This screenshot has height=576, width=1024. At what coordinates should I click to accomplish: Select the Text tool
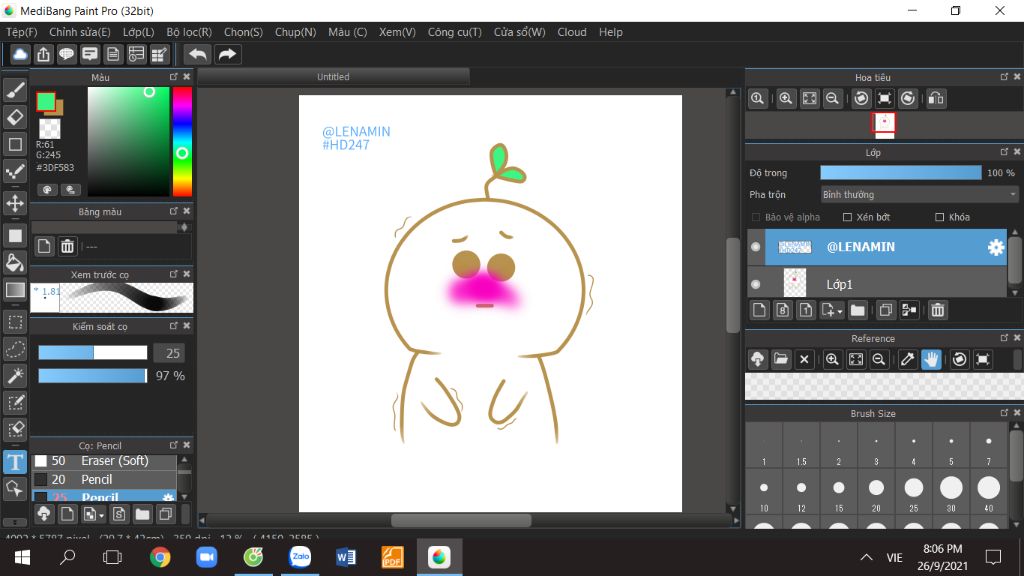pos(15,462)
